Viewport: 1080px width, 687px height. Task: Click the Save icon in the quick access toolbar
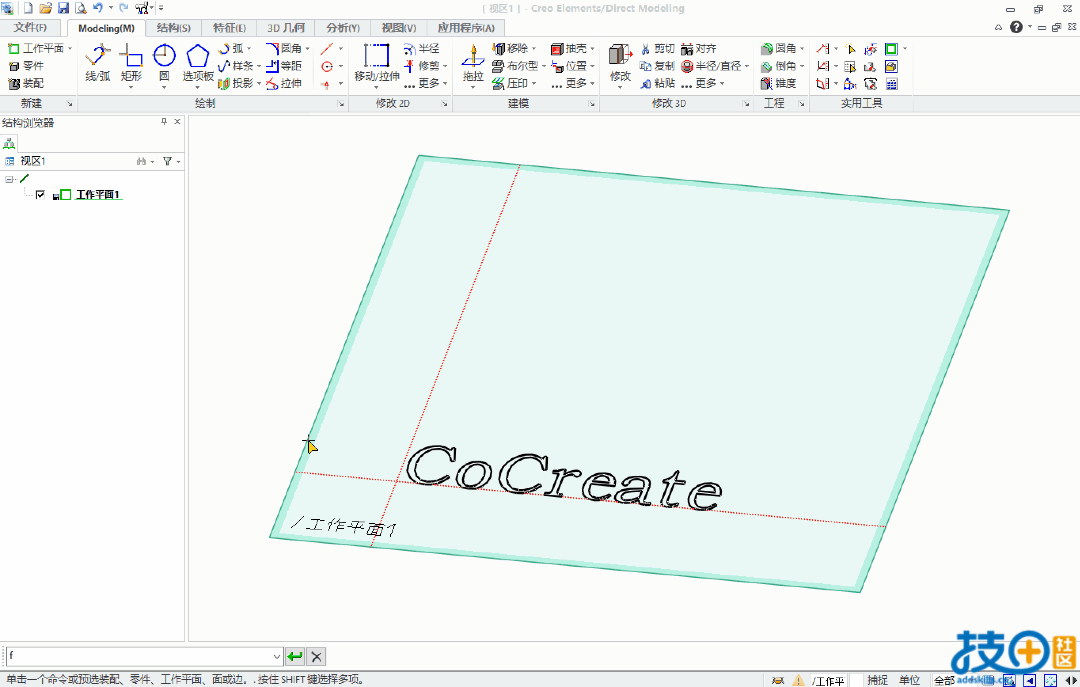63,8
